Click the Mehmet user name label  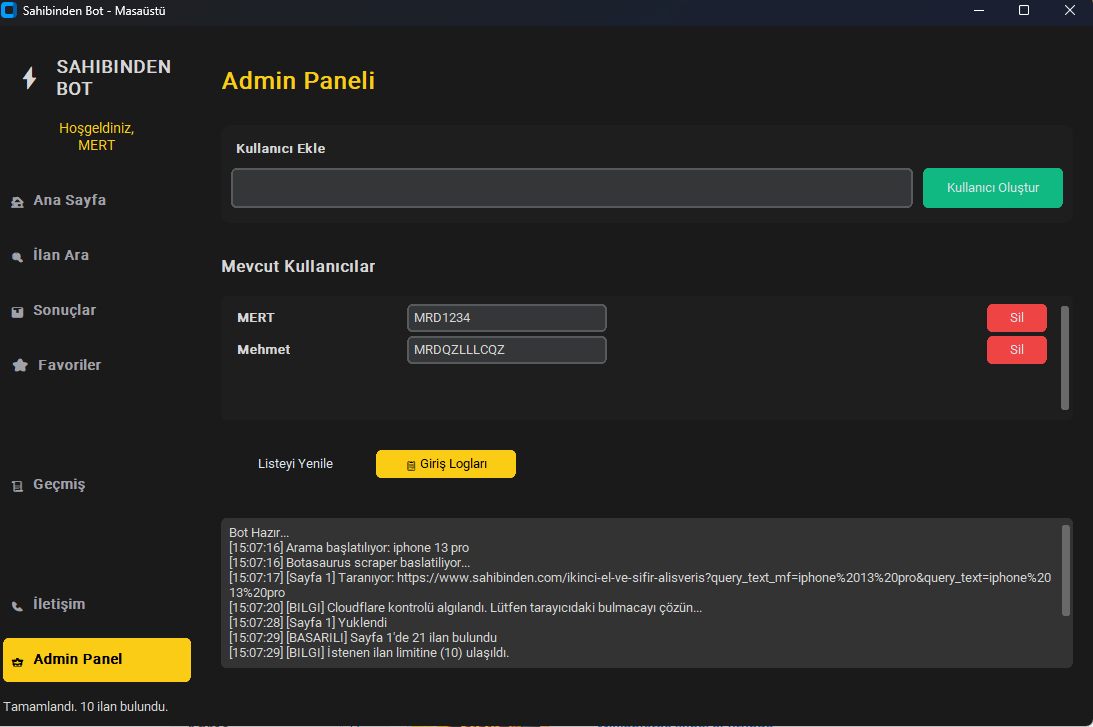pyautogui.click(x=263, y=350)
